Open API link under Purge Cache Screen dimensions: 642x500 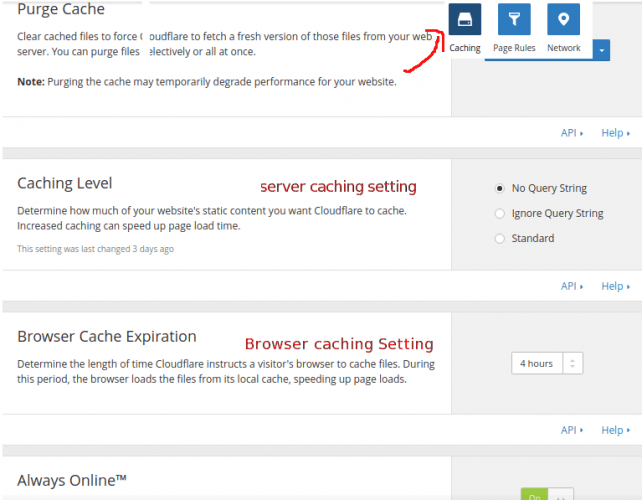click(x=572, y=133)
